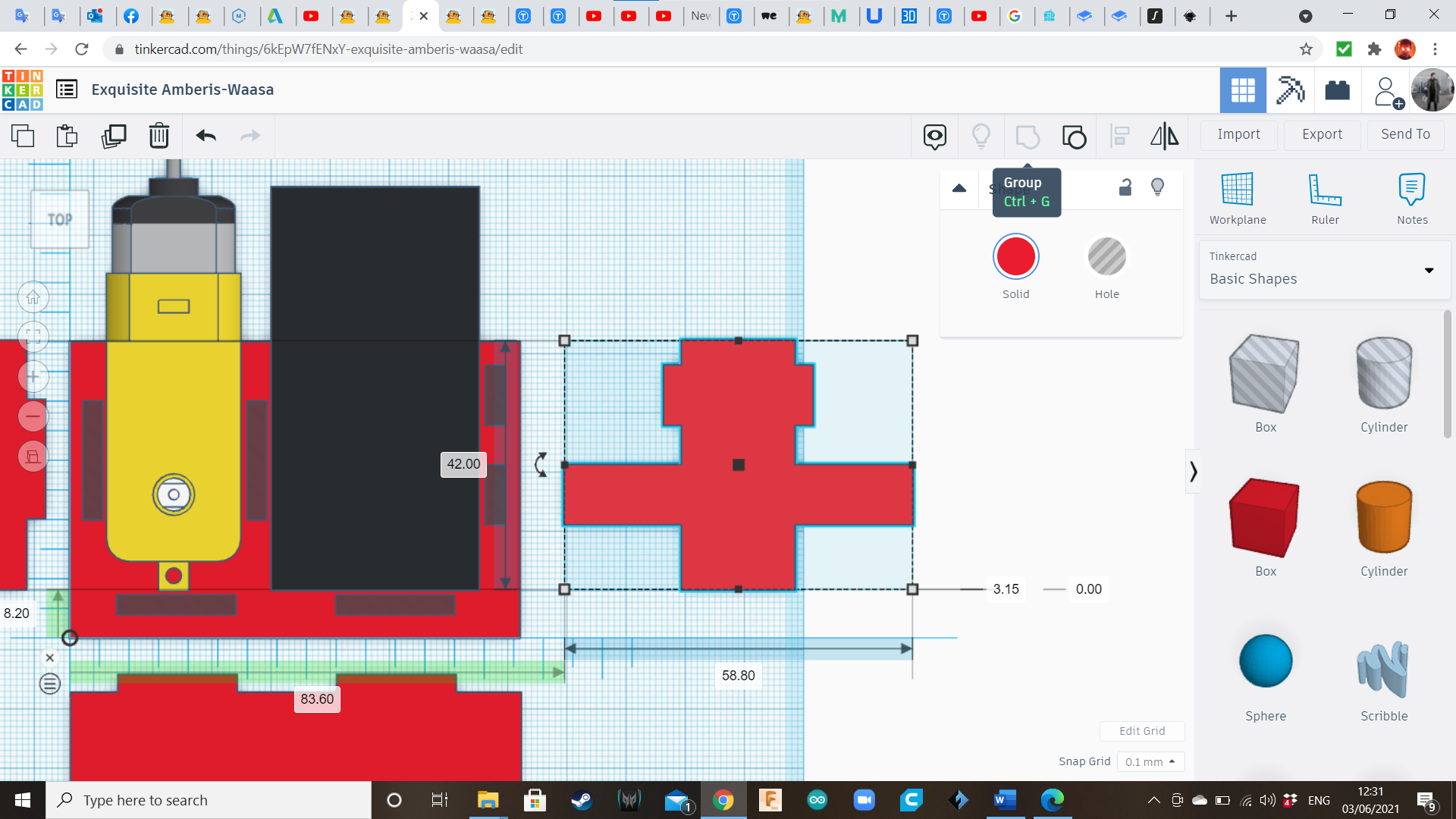Click the Mirror tool icon
Screen dimensions: 1456x819
click(1164, 136)
